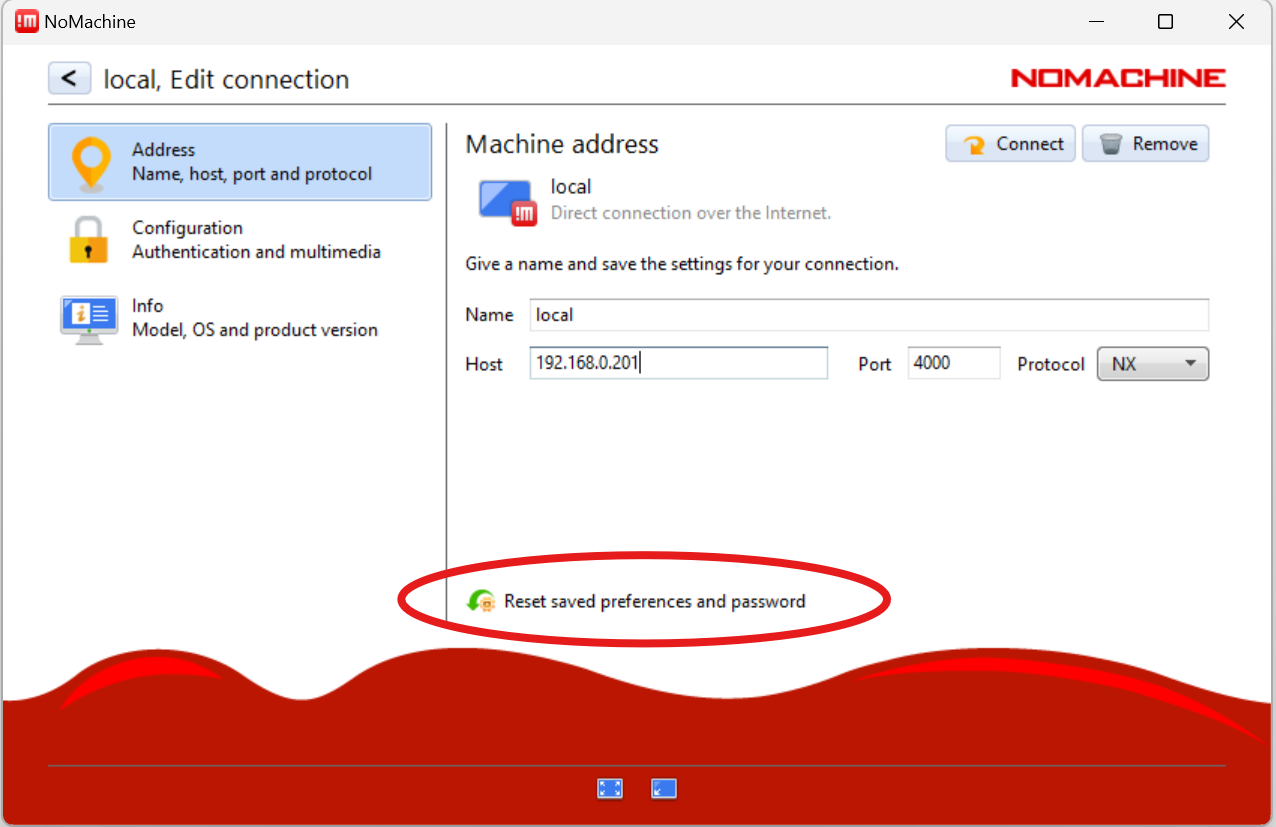Close the NoMachine window
This screenshot has height=827, width=1276.
(1236, 22)
